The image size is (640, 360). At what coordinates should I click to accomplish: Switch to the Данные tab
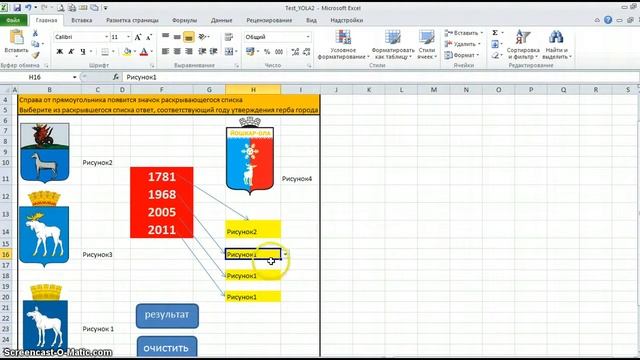tap(222, 20)
